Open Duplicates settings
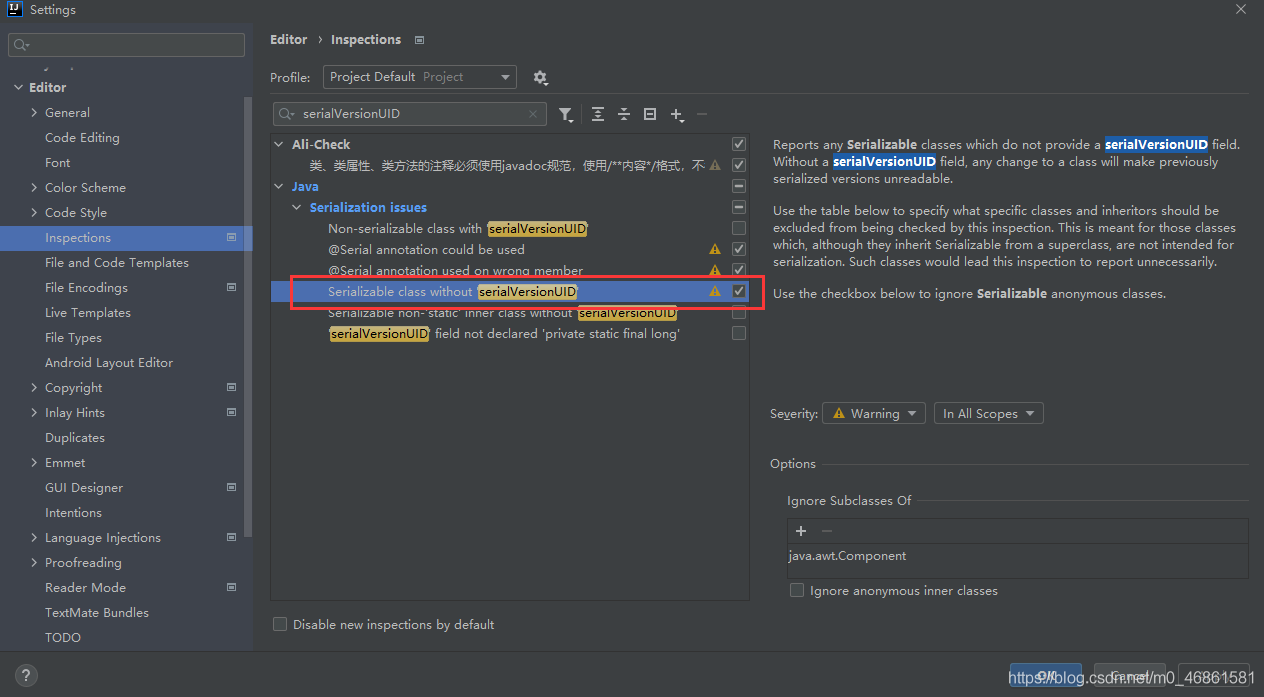The width and height of the screenshot is (1264, 697). (x=75, y=438)
